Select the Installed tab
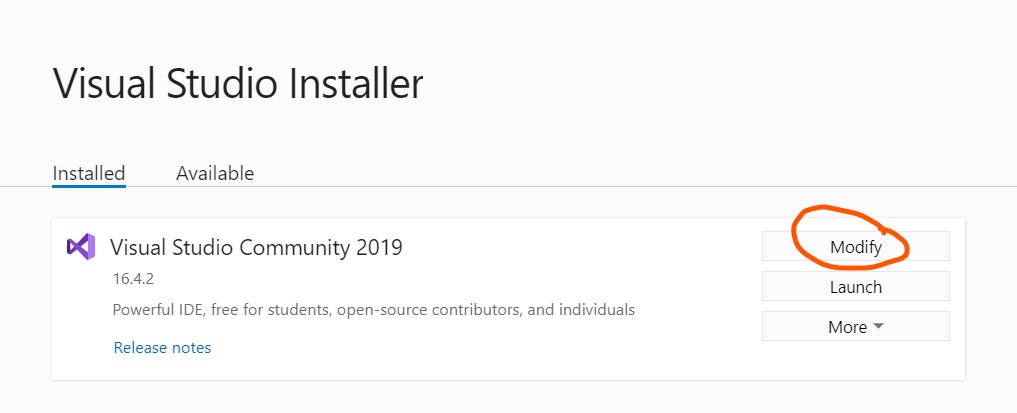This screenshot has width=1017, height=413. [89, 173]
